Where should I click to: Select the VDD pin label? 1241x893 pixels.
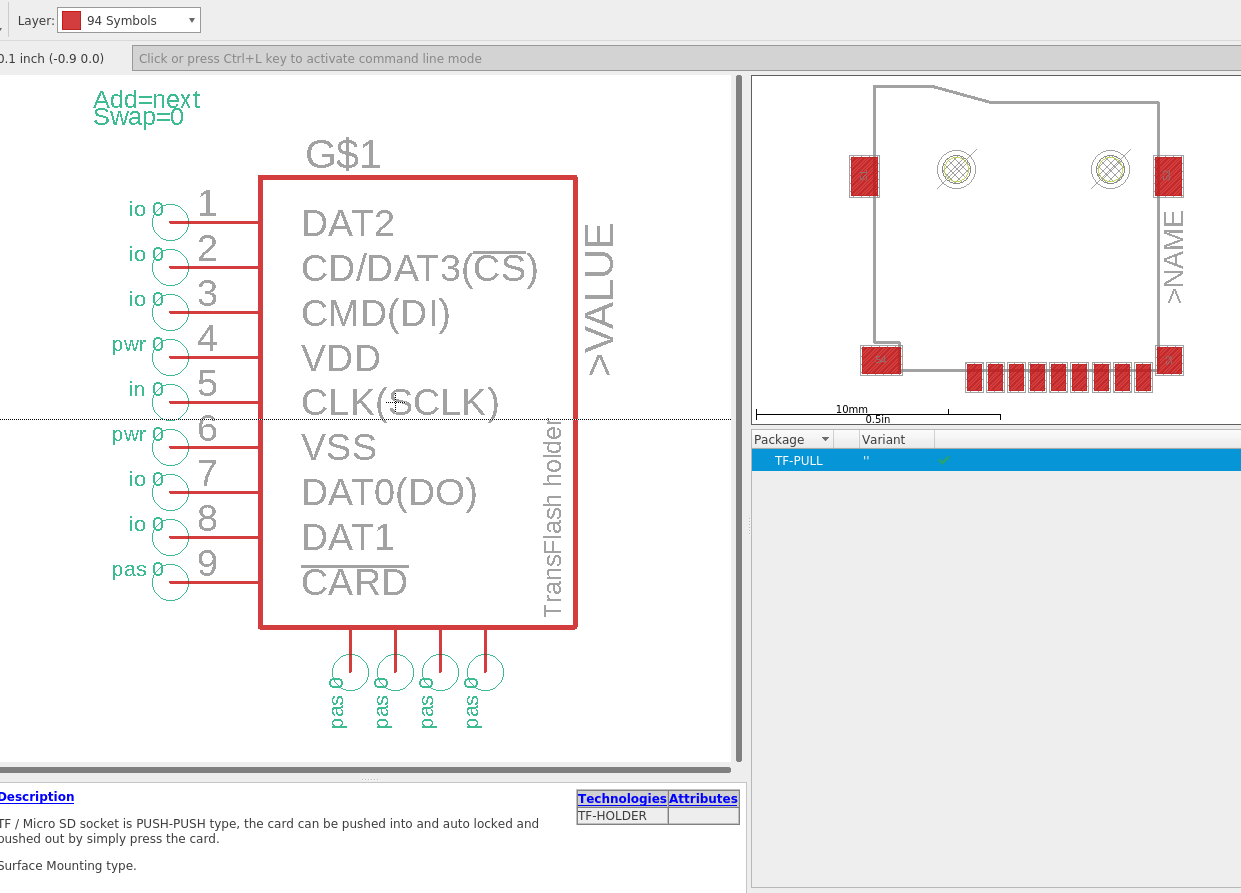[341, 358]
